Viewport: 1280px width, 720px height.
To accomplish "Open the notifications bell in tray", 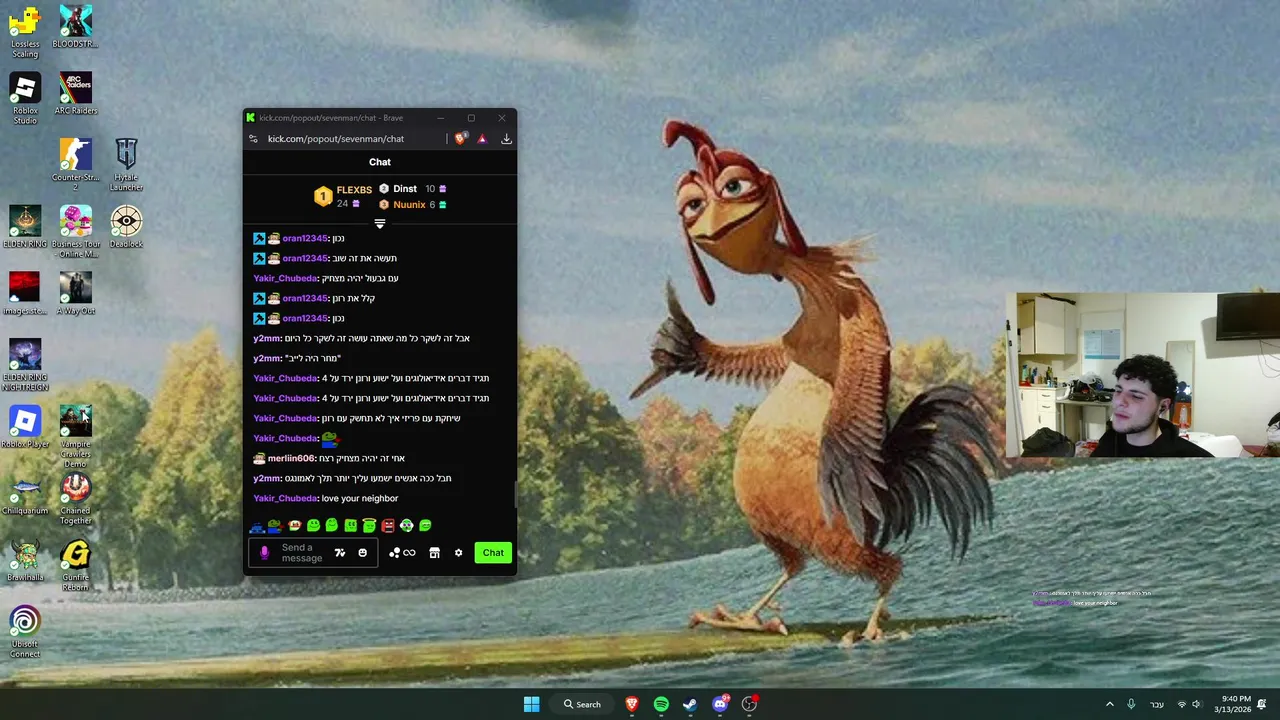I will click(1262, 704).
